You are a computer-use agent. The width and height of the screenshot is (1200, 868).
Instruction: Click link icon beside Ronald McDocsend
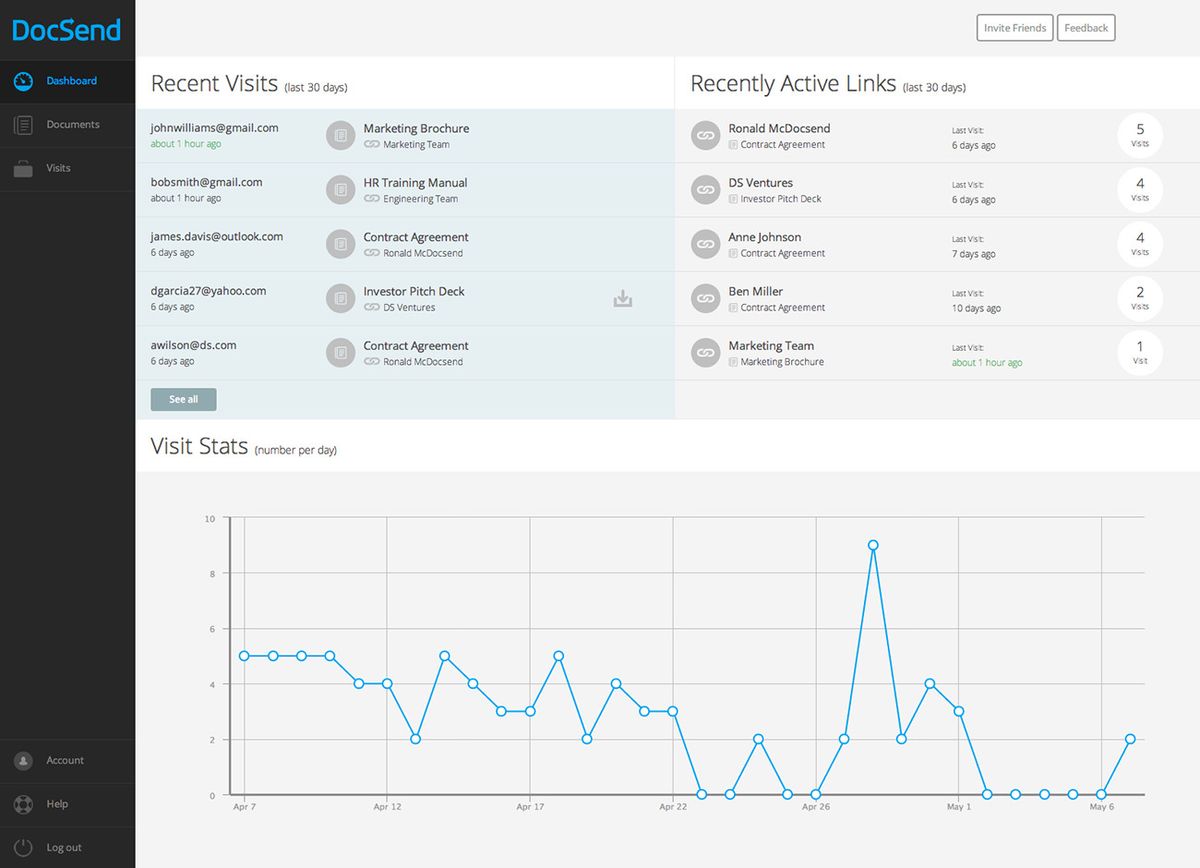[x=706, y=136]
